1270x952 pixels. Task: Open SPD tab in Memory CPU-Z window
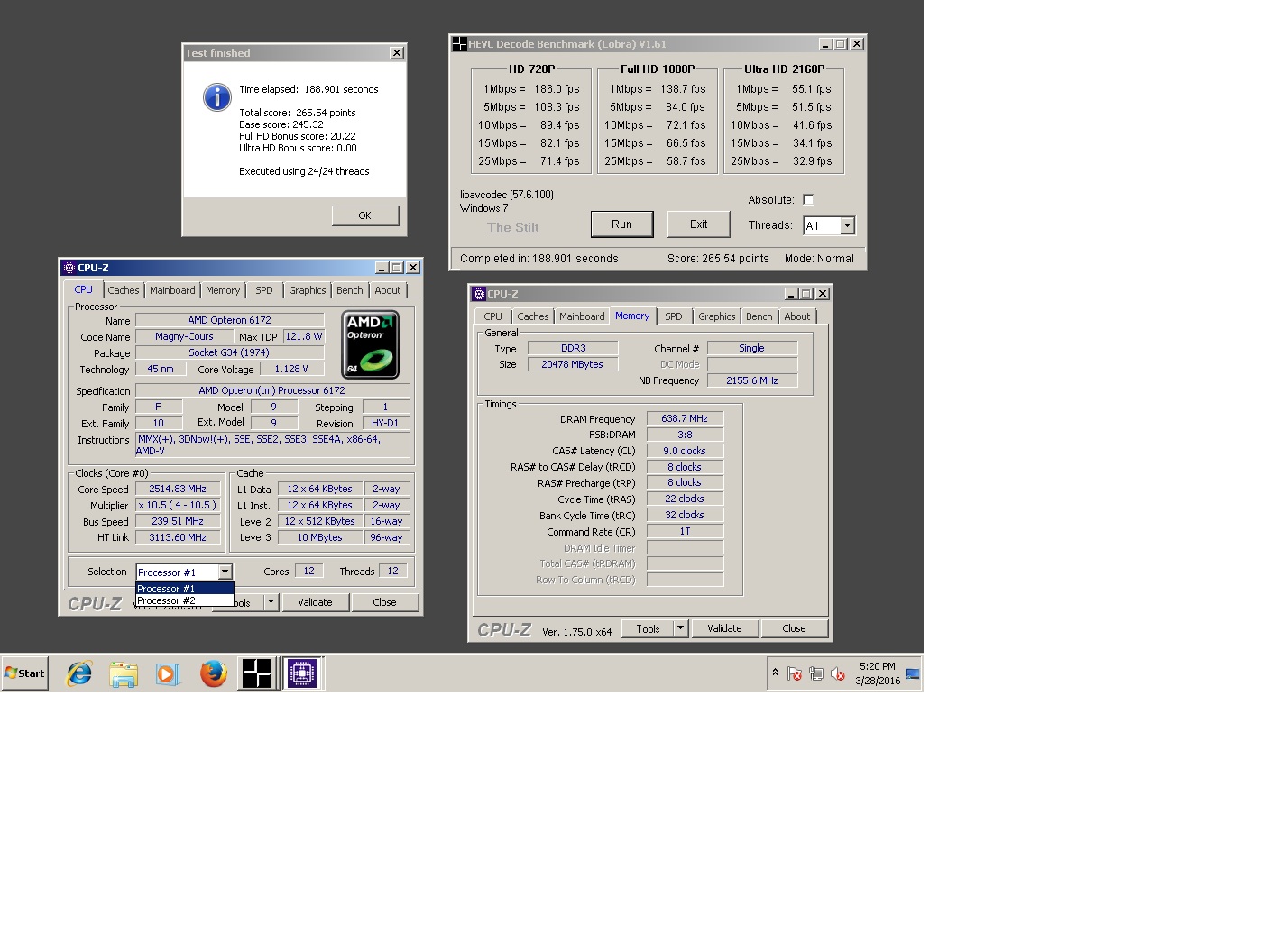[x=674, y=316]
